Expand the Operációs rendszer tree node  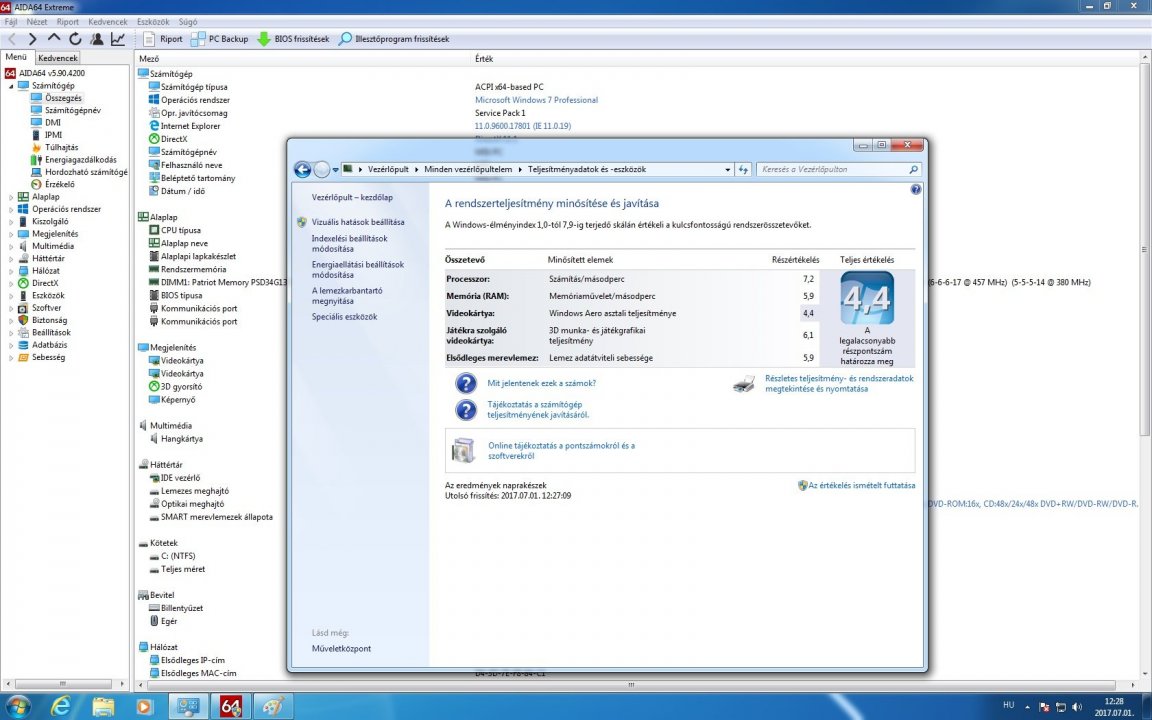click(11, 209)
